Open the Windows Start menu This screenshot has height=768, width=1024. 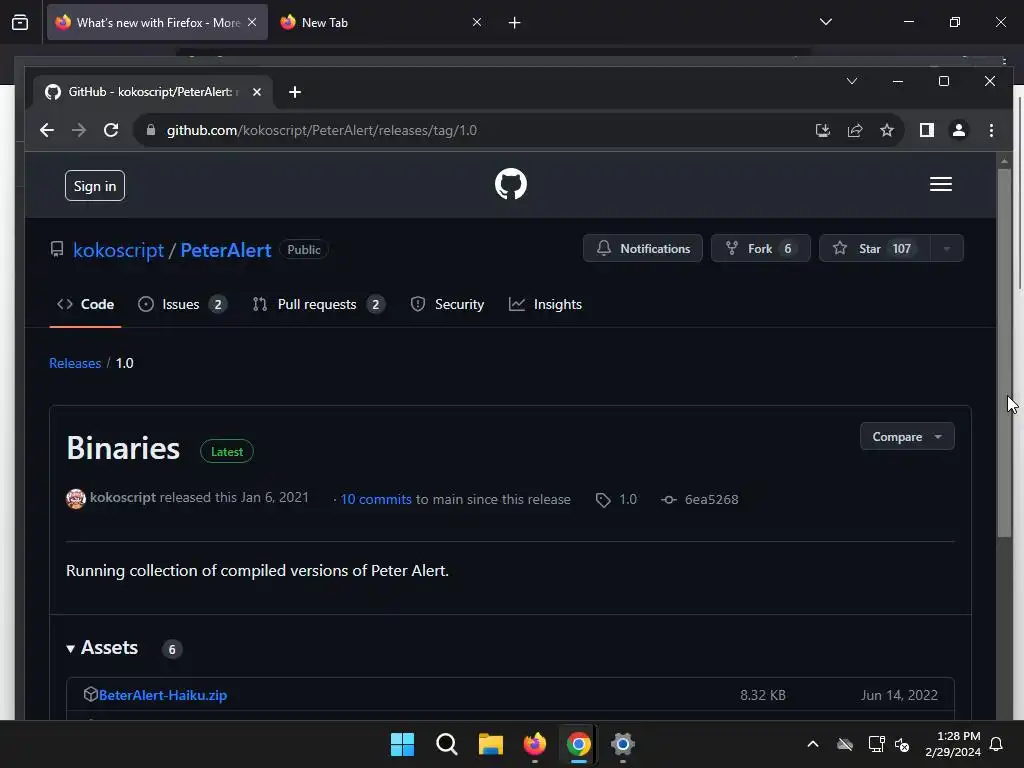(x=402, y=744)
